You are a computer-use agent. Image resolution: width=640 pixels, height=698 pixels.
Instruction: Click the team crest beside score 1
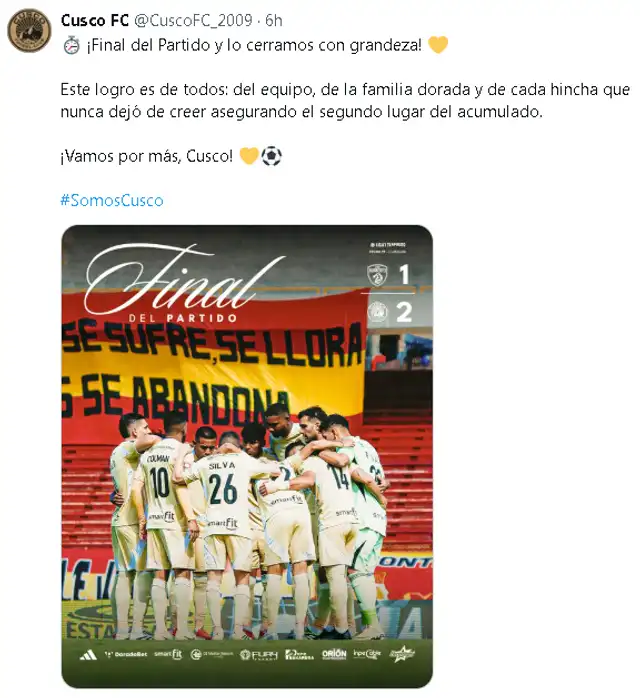[377, 275]
